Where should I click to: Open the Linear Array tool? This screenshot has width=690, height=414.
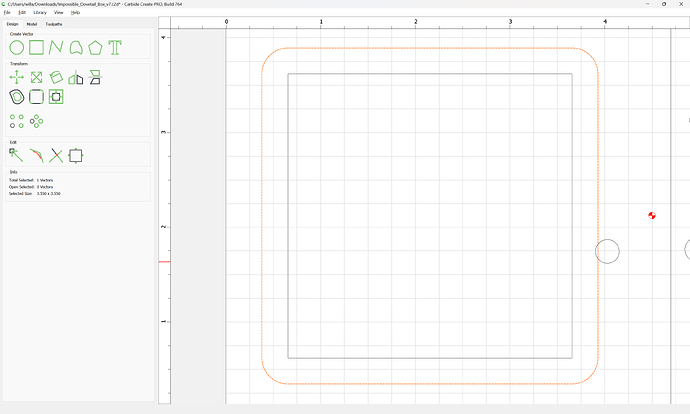click(x=17, y=121)
